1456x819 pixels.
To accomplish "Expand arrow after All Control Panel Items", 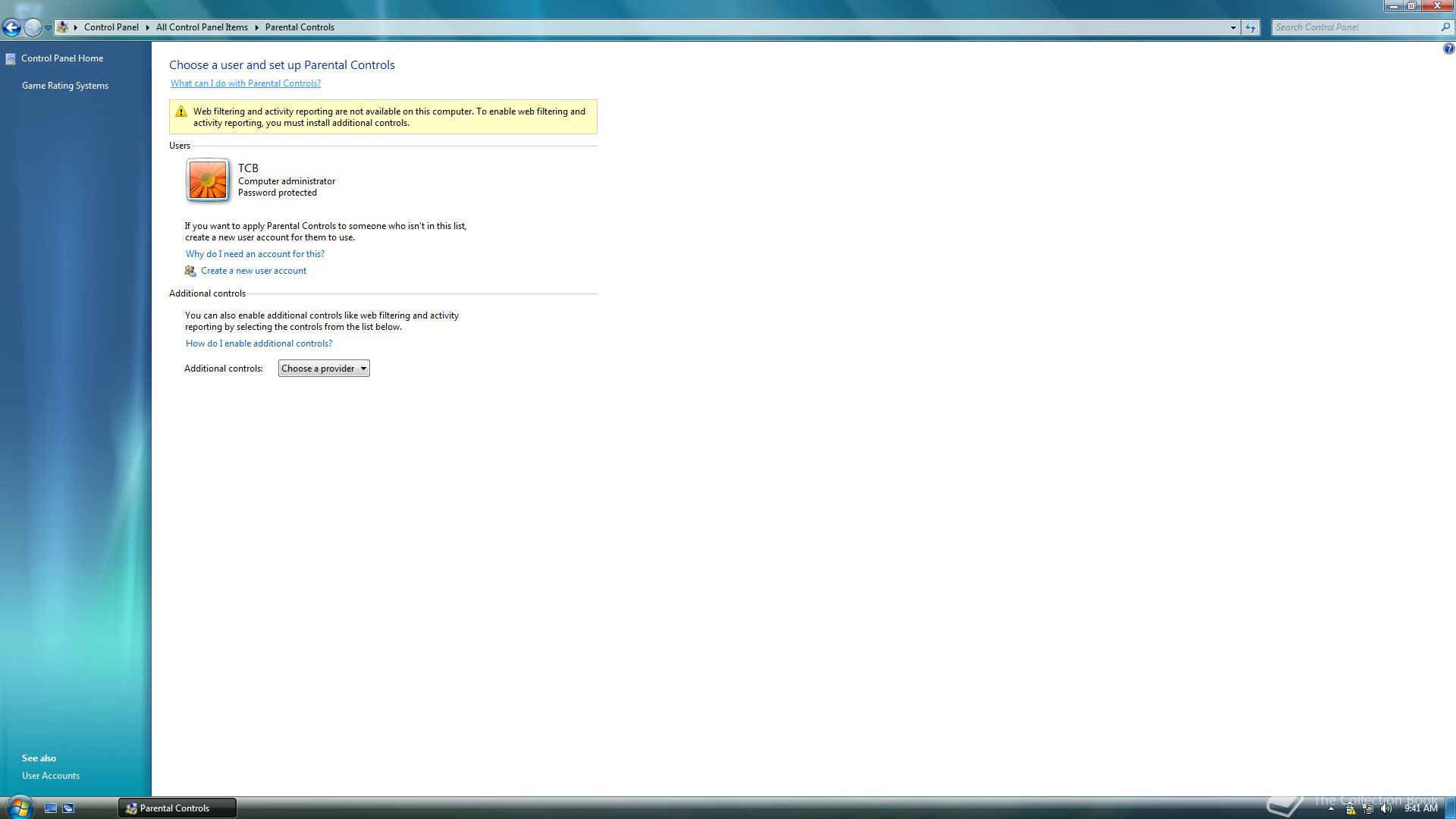I will tap(256, 27).
